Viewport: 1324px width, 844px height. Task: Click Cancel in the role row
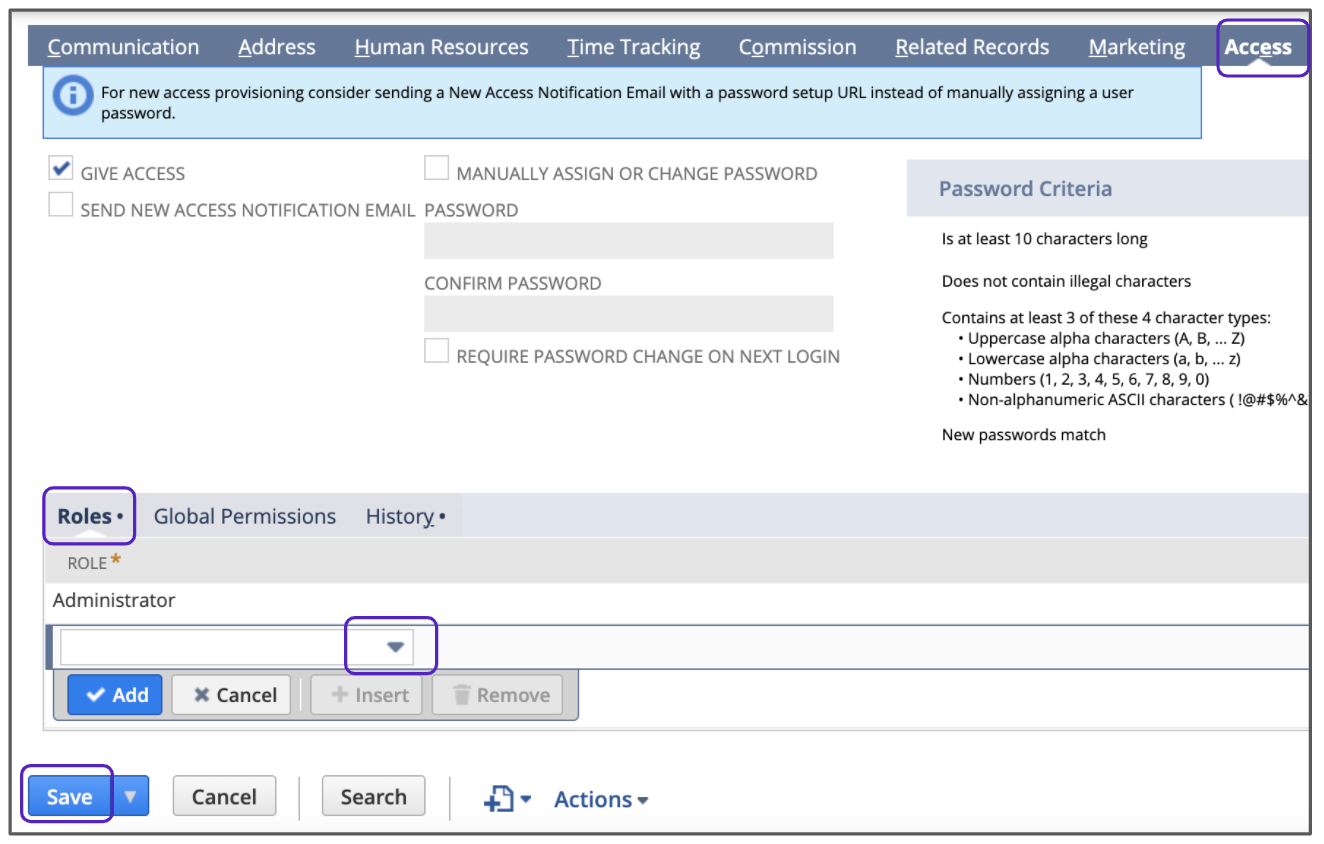(x=234, y=695)
